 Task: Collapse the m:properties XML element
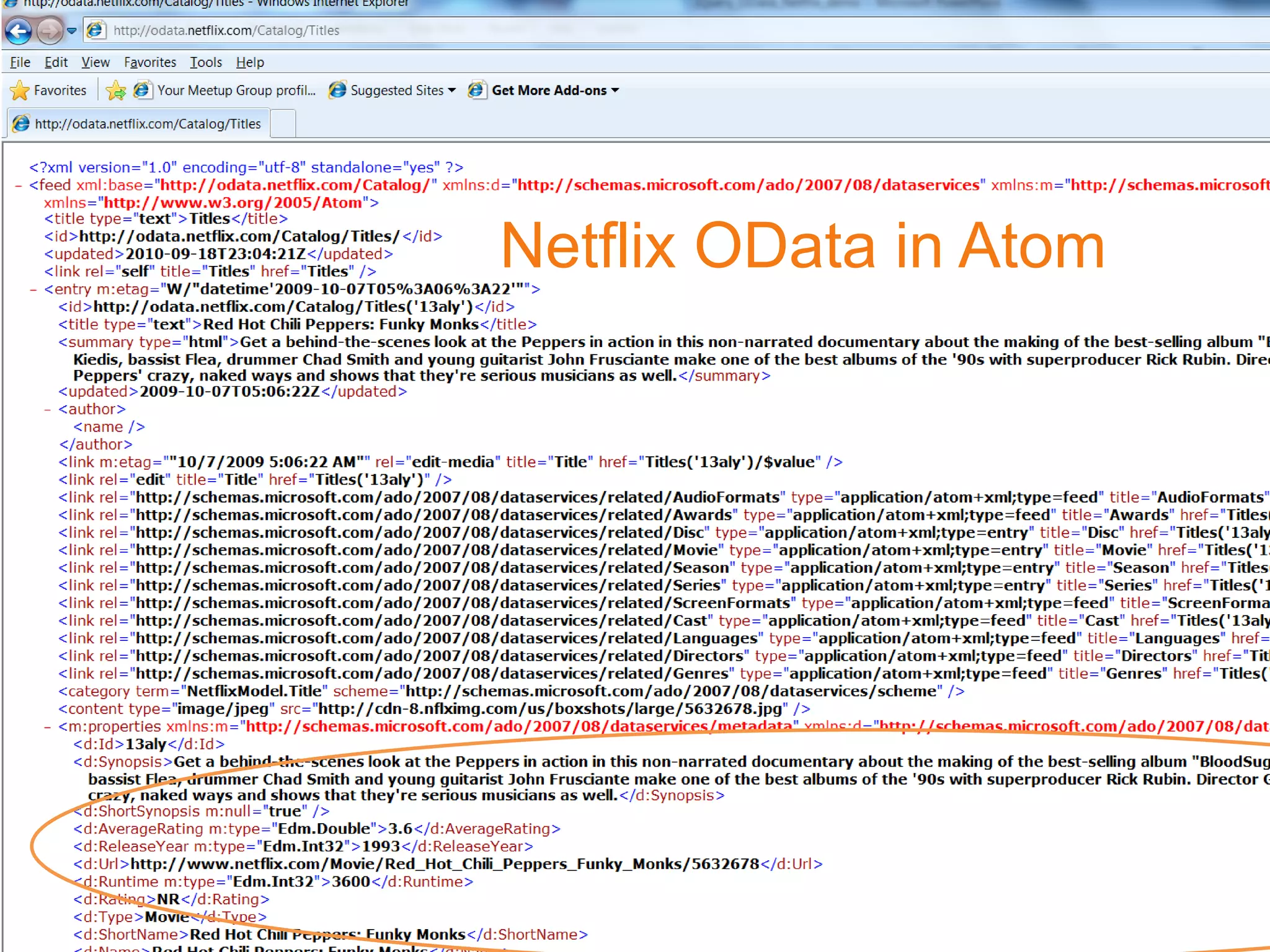coord(48,727)
